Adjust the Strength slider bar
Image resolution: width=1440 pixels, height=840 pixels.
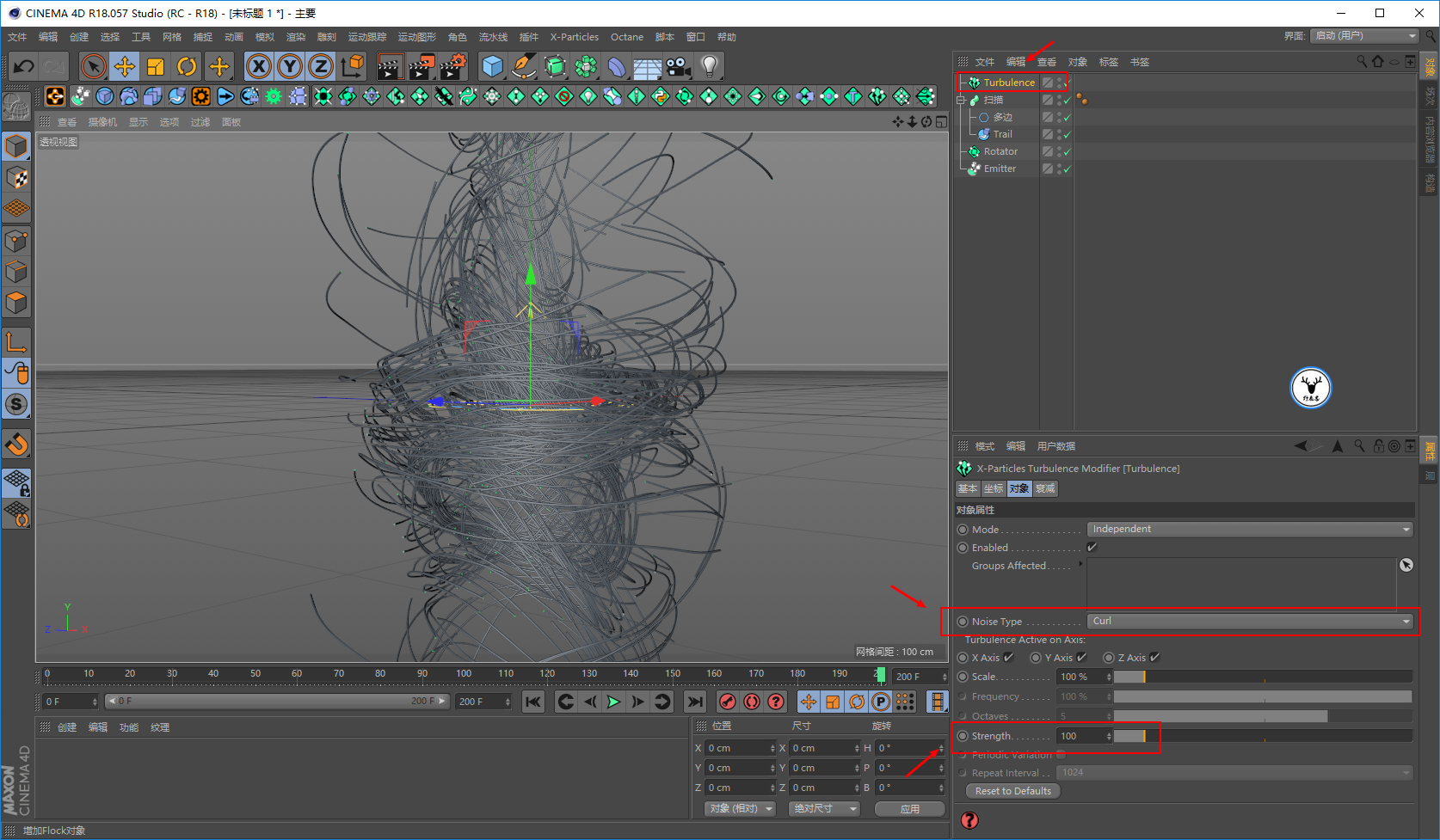click(1263, 736)
